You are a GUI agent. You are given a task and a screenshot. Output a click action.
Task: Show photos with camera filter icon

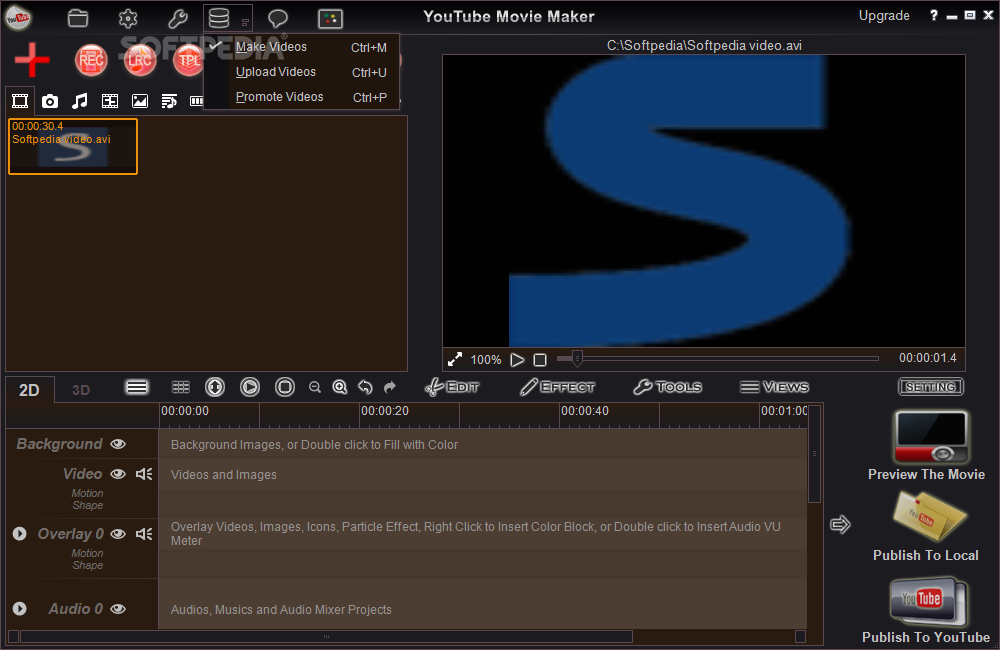point(50,101)
